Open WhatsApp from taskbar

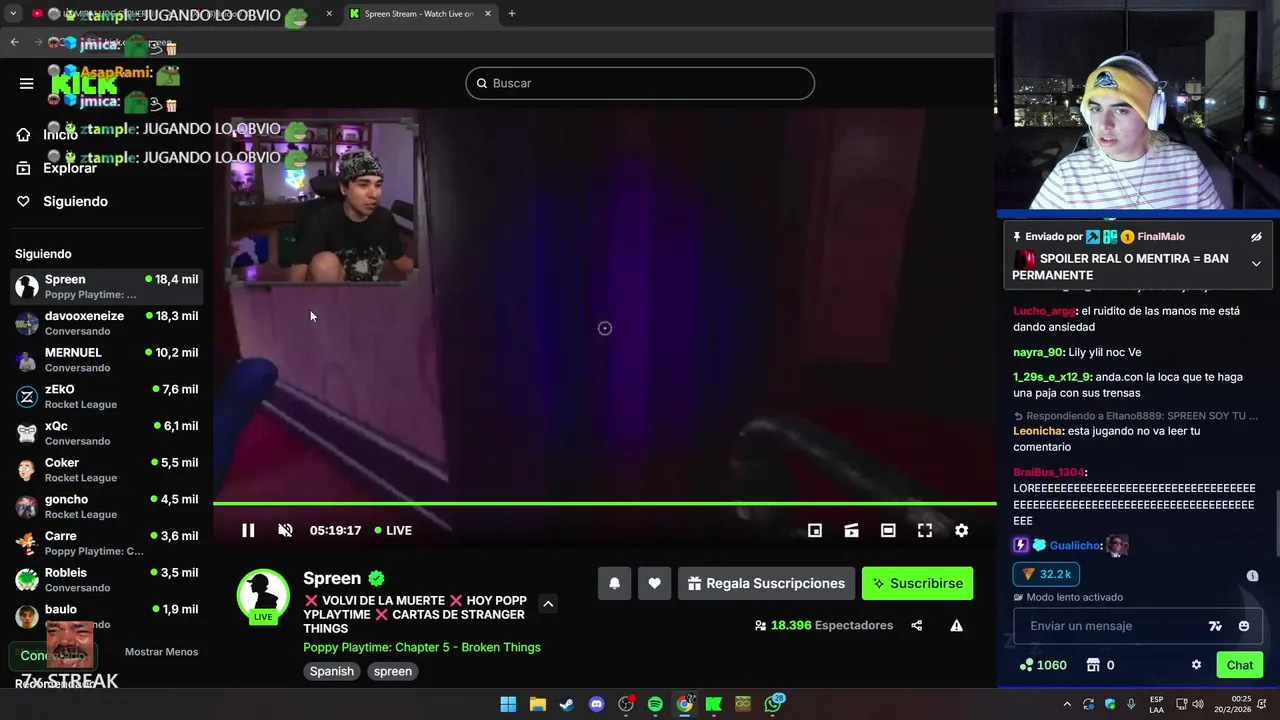pyautogui.click(x=773, y=704)
